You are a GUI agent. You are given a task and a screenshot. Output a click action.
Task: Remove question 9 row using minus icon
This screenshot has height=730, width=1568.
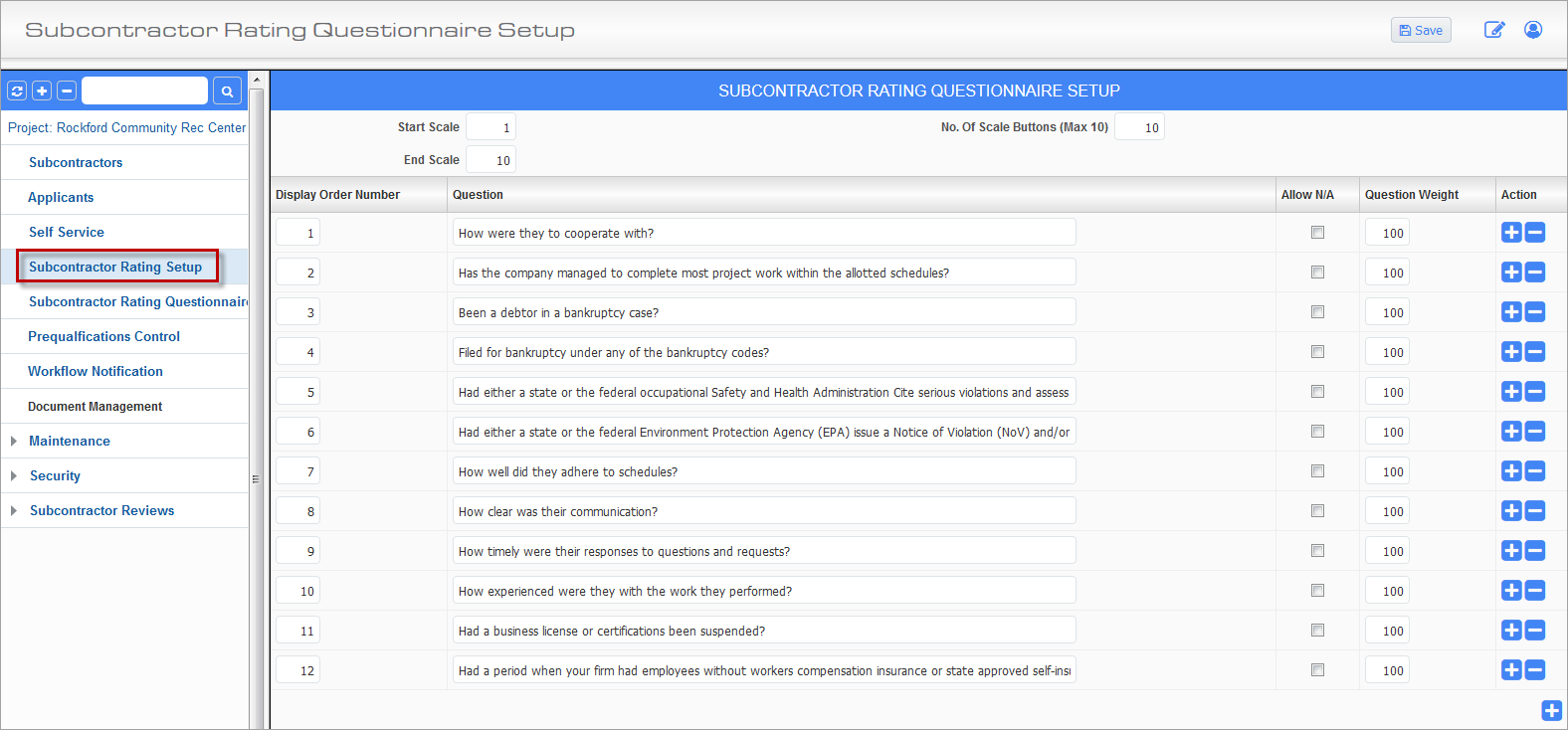[1535, 551]
